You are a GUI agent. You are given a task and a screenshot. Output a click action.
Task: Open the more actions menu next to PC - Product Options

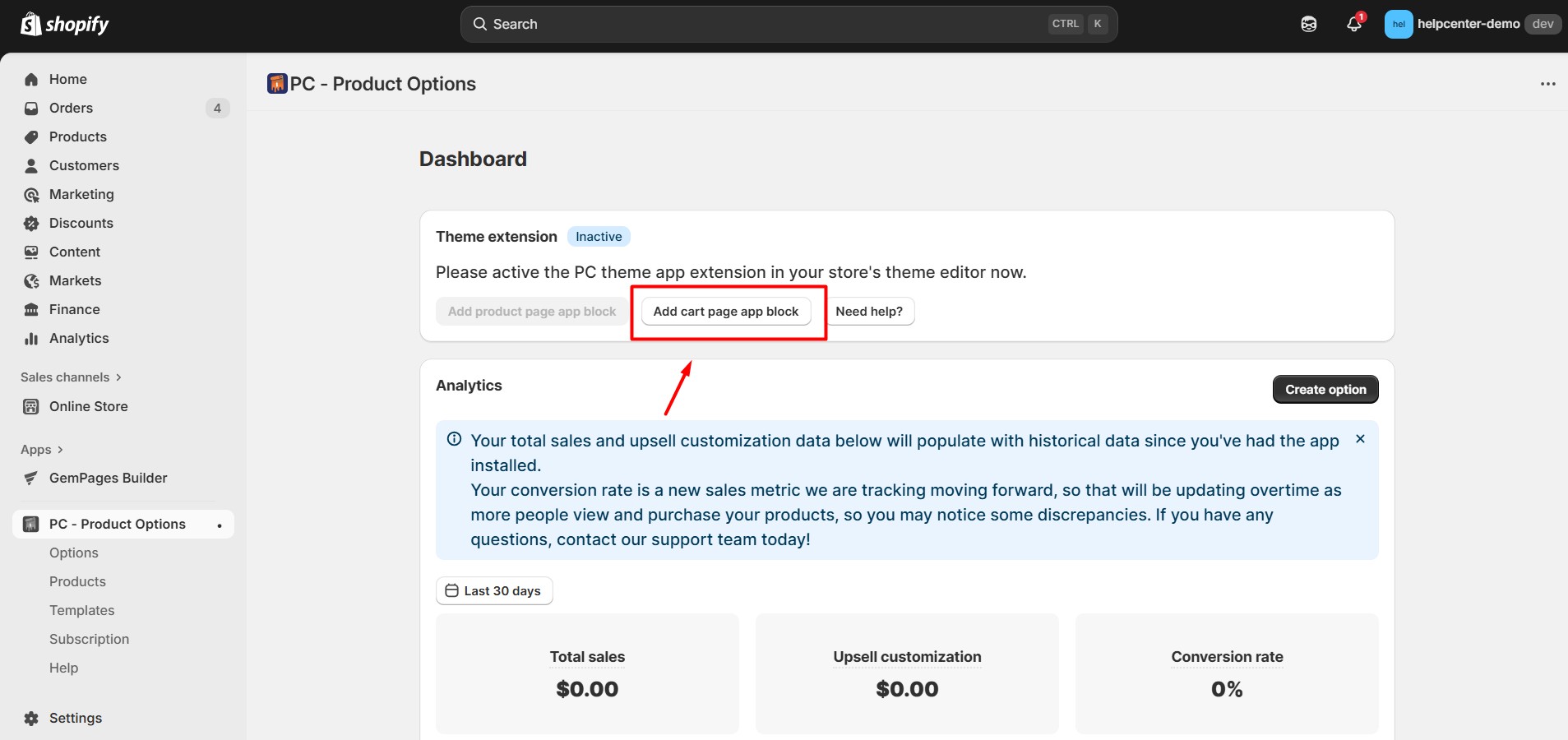tap(1549, 83)
